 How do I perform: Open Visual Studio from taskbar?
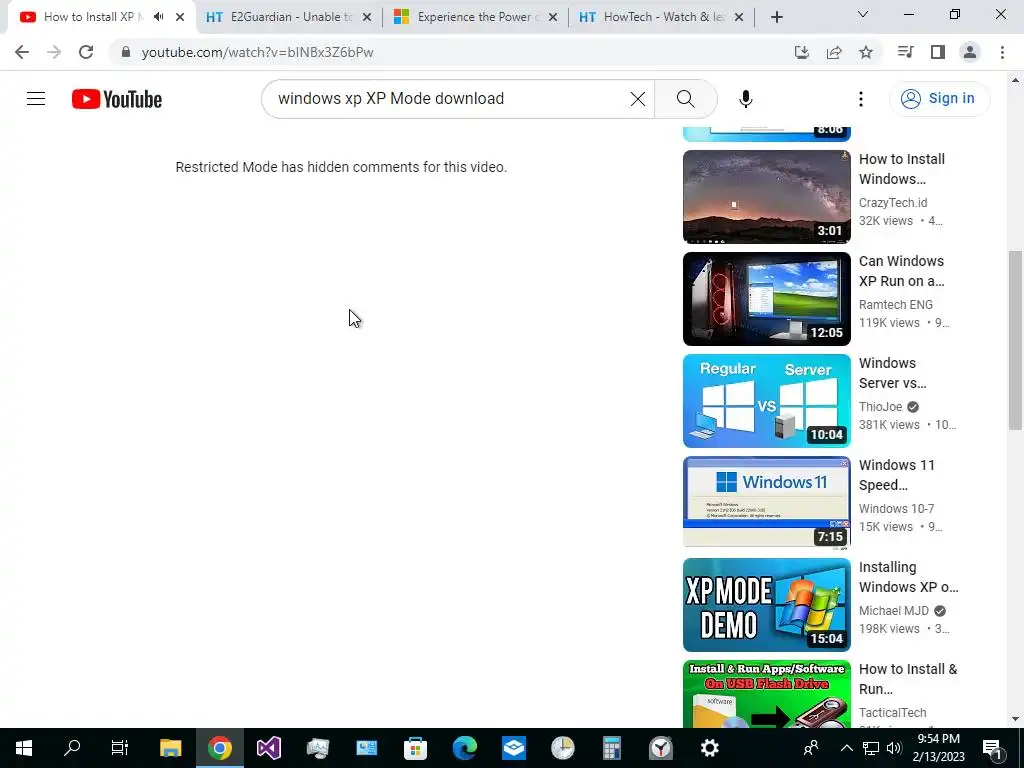[x=268, y=748]
